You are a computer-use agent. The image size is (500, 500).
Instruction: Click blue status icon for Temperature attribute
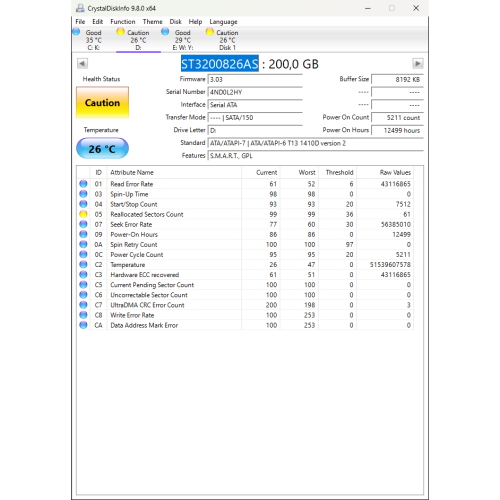click(x=83, y=264)
